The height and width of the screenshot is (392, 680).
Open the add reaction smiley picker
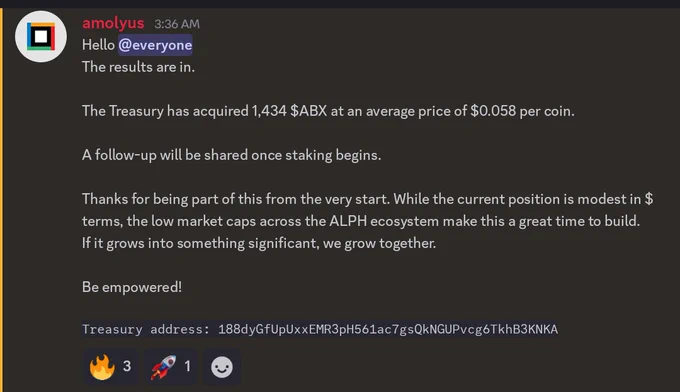(222, 367)
